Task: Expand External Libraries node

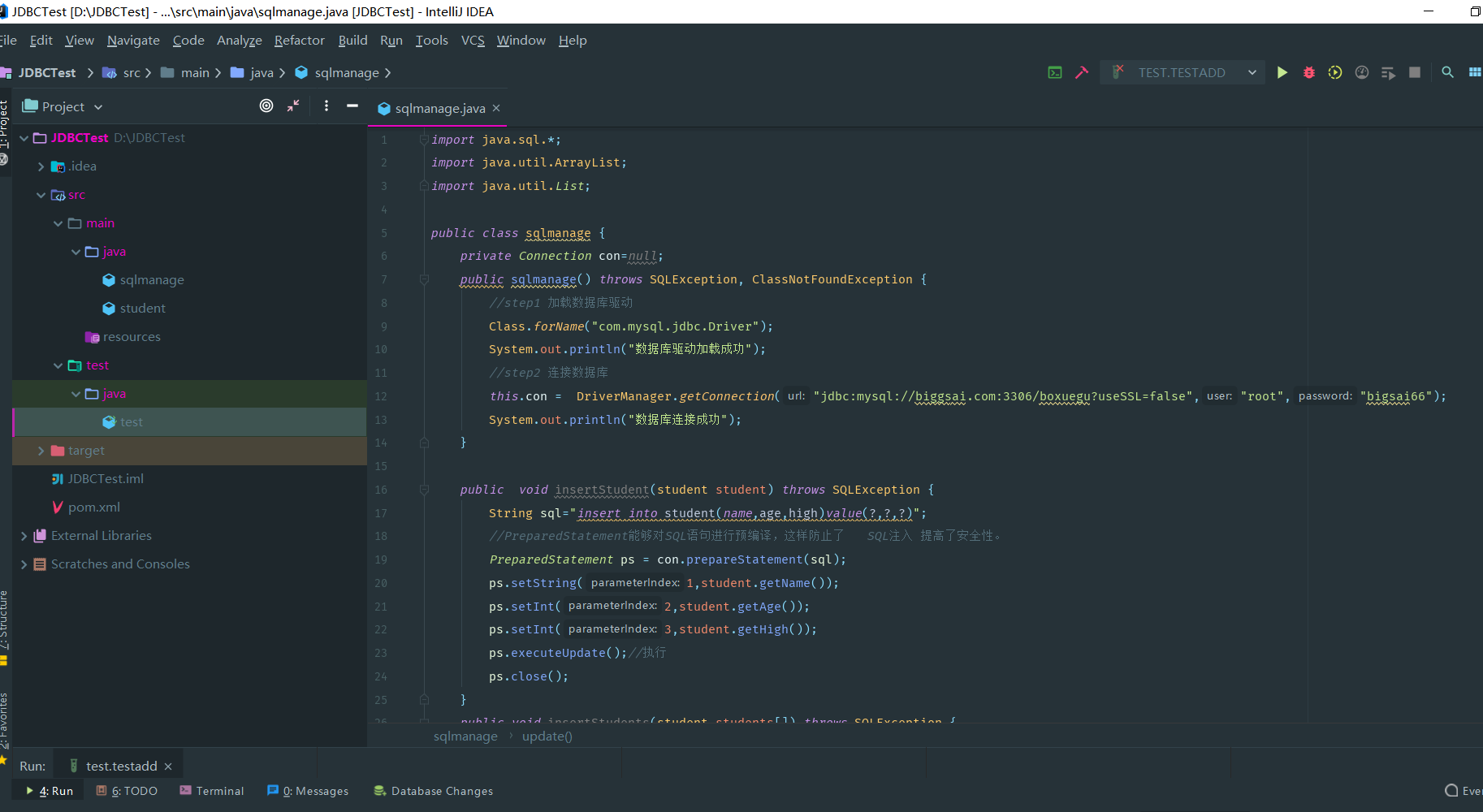Action: pyautogui.click(x=24, y=536)
